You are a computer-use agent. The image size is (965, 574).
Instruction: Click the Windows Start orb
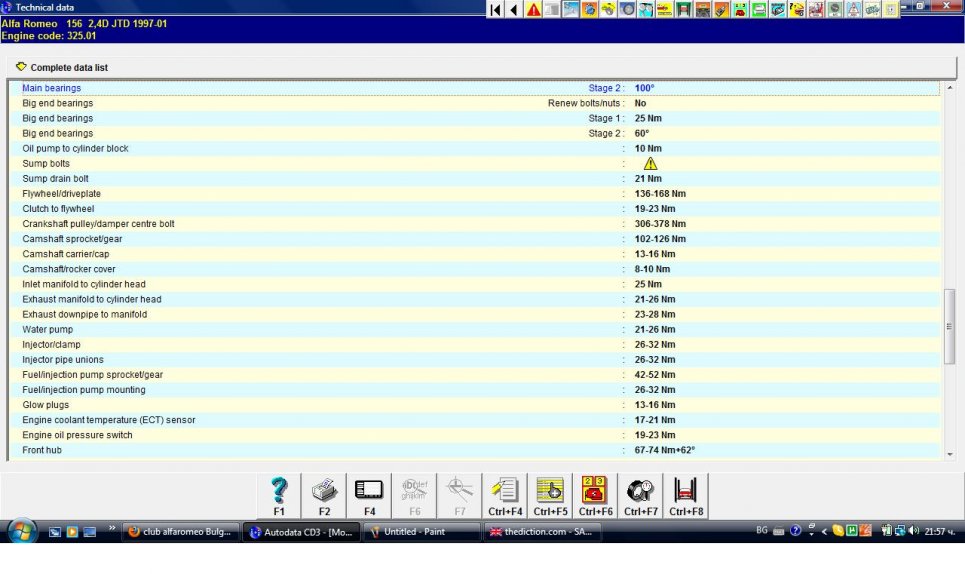[x=23, y=530]
